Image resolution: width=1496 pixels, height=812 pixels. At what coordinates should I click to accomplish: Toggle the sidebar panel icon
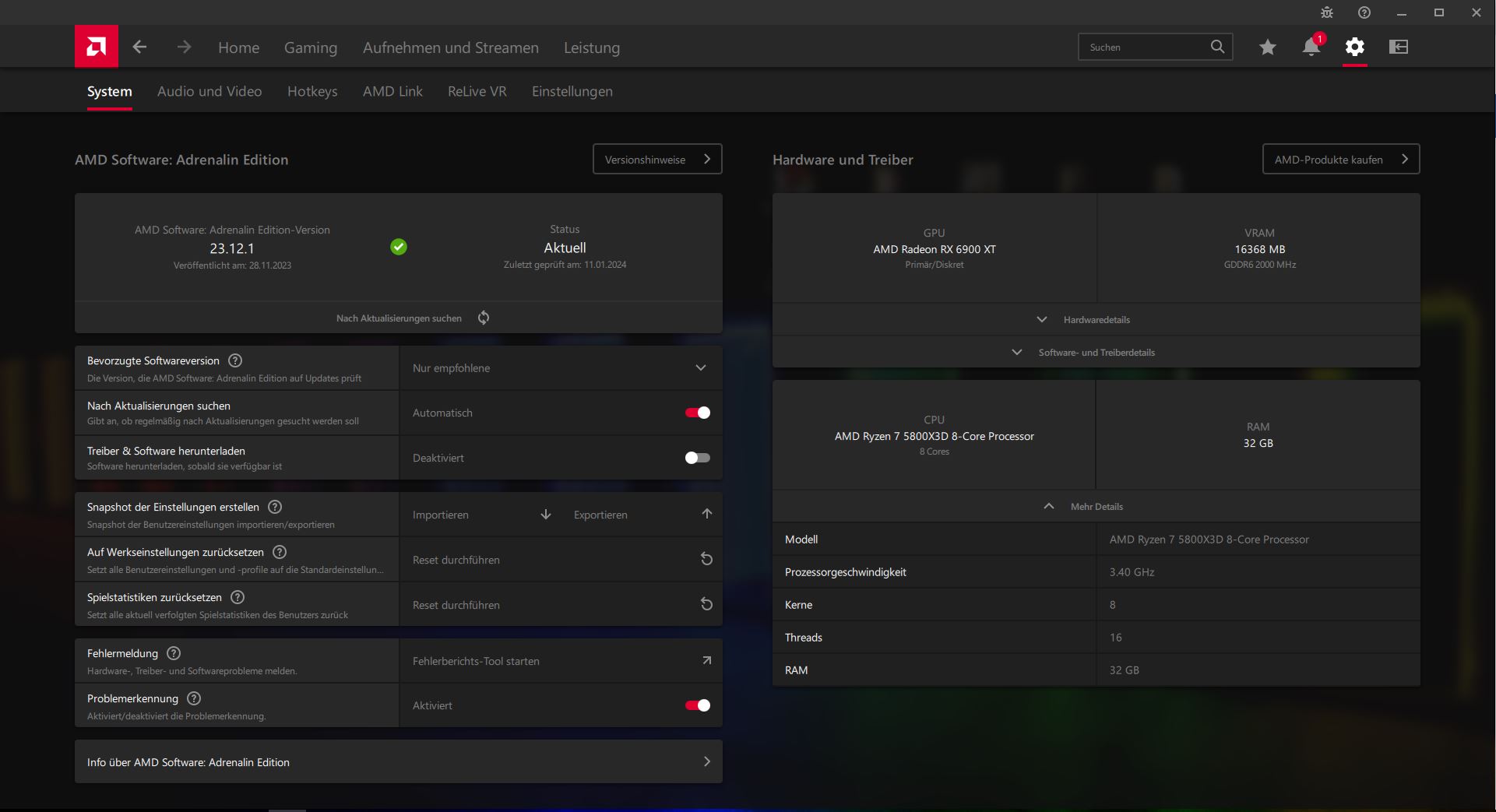(x=1399, y=47)
